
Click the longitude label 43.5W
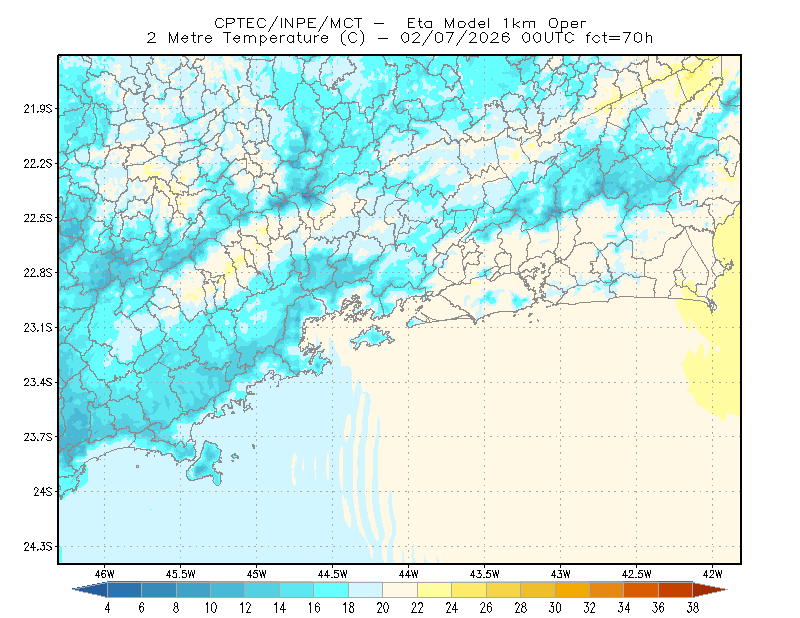pos(485,574)
